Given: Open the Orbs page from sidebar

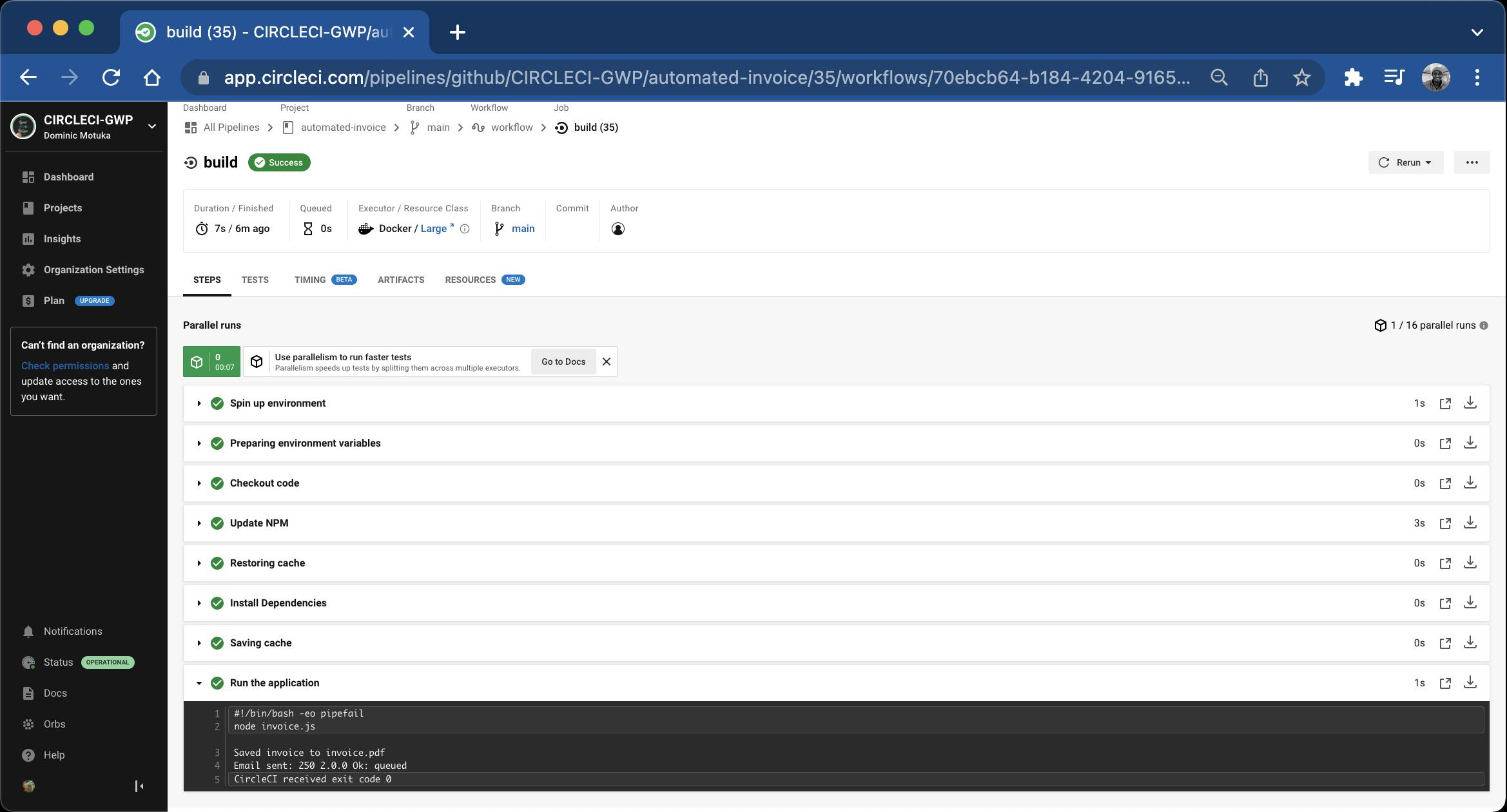Looking at the screenshot, I should coord(53,724).
